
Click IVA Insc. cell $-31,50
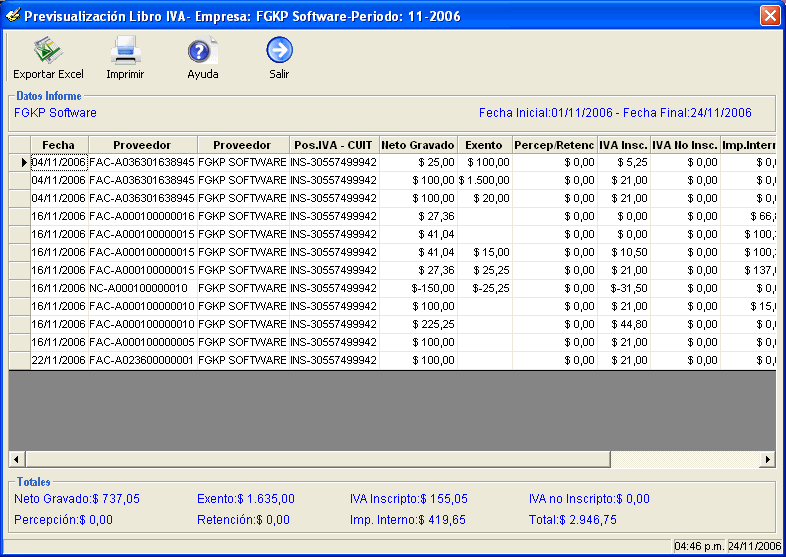(x=624, y=288)
